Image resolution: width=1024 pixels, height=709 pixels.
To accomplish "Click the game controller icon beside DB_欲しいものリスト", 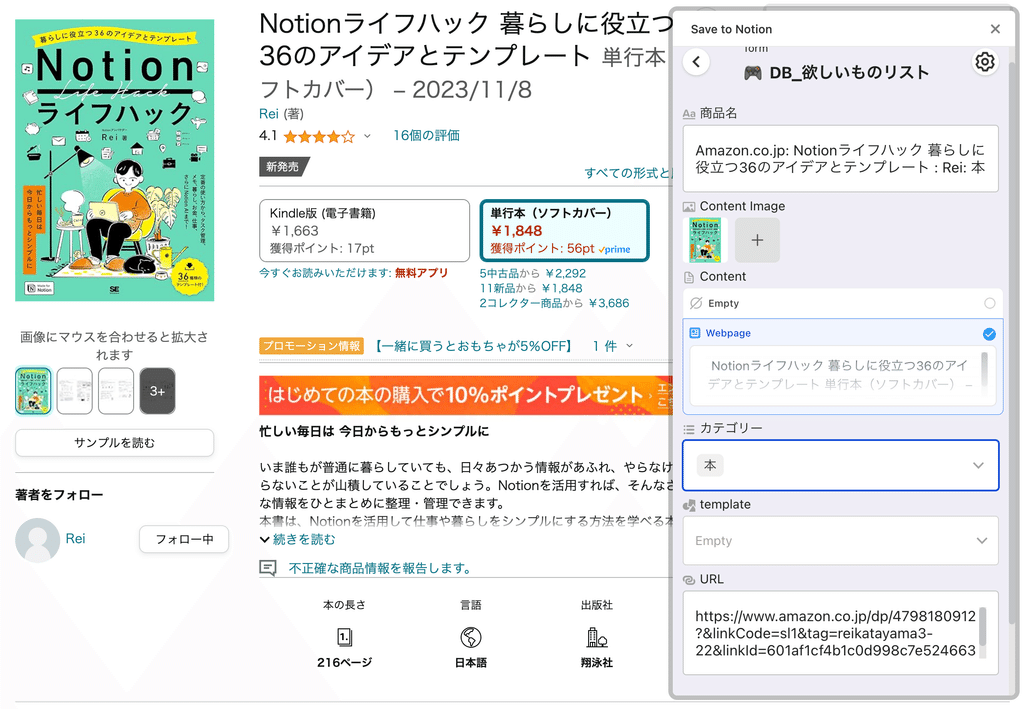I will (753, 72).
